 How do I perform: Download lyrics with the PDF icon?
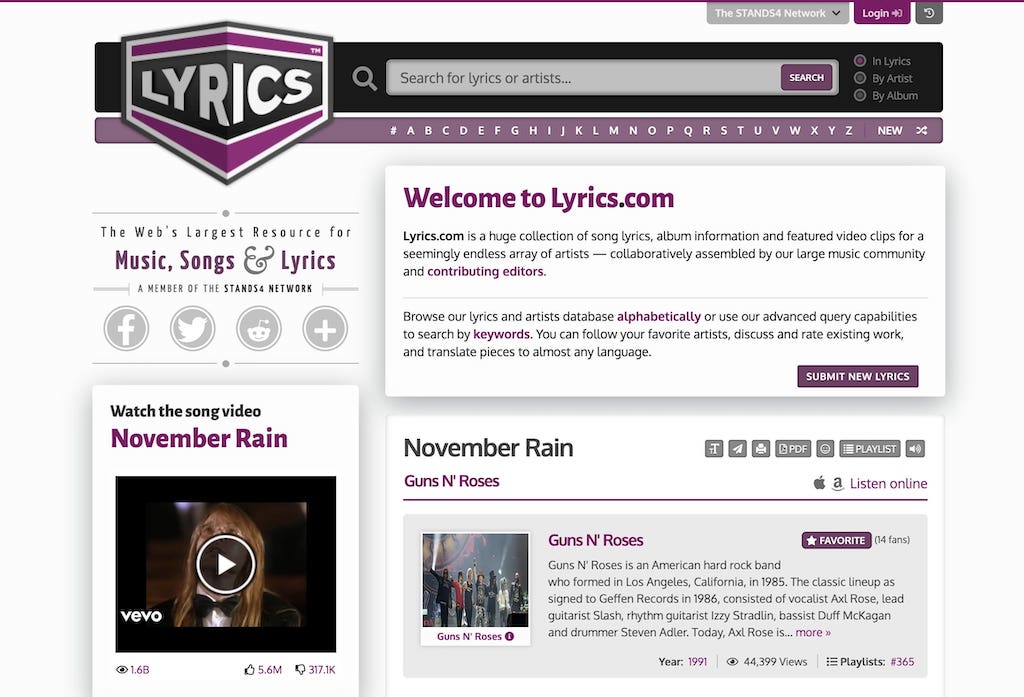coord(792,449)
